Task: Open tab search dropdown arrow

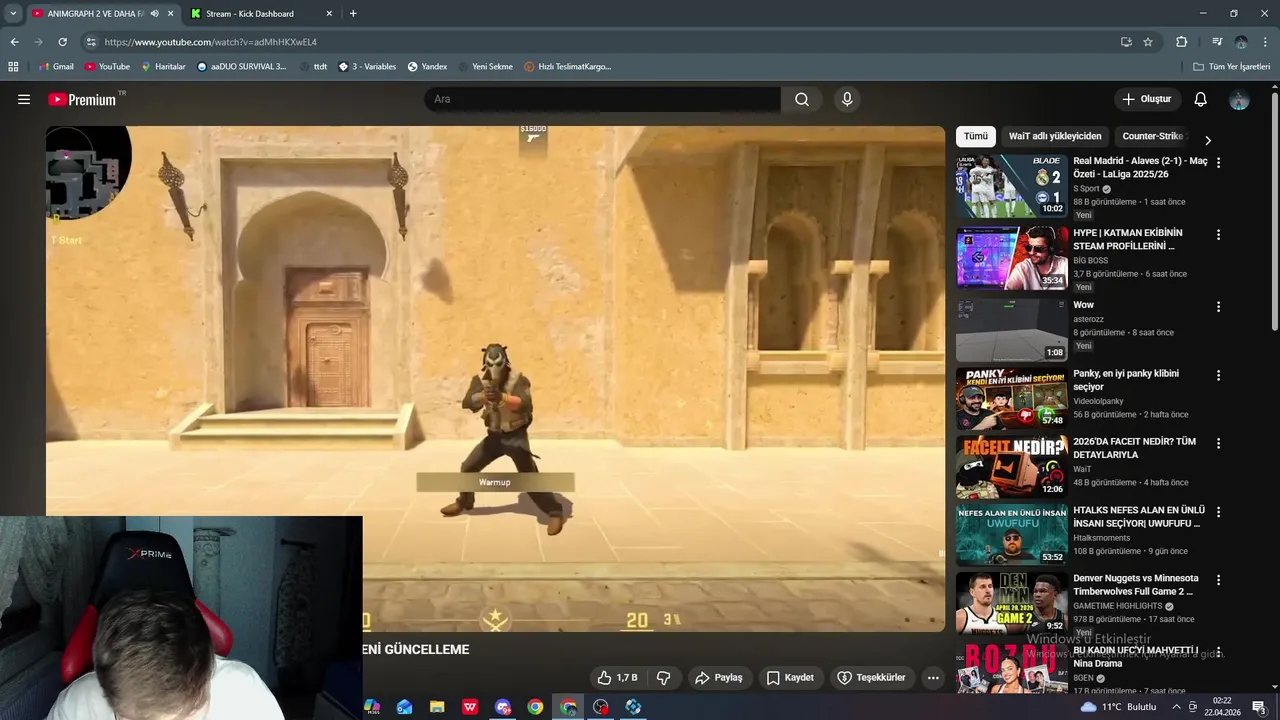Action: pyautogui.click(x=13, y=14)
